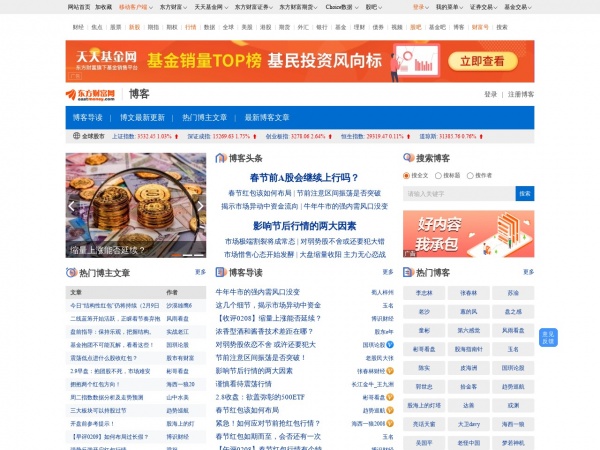The width and height of the screenshot is (600, 450).
Task: Open article 牛年牛市的强内需风口没变 in 博客导读
Action: (258, 292)
